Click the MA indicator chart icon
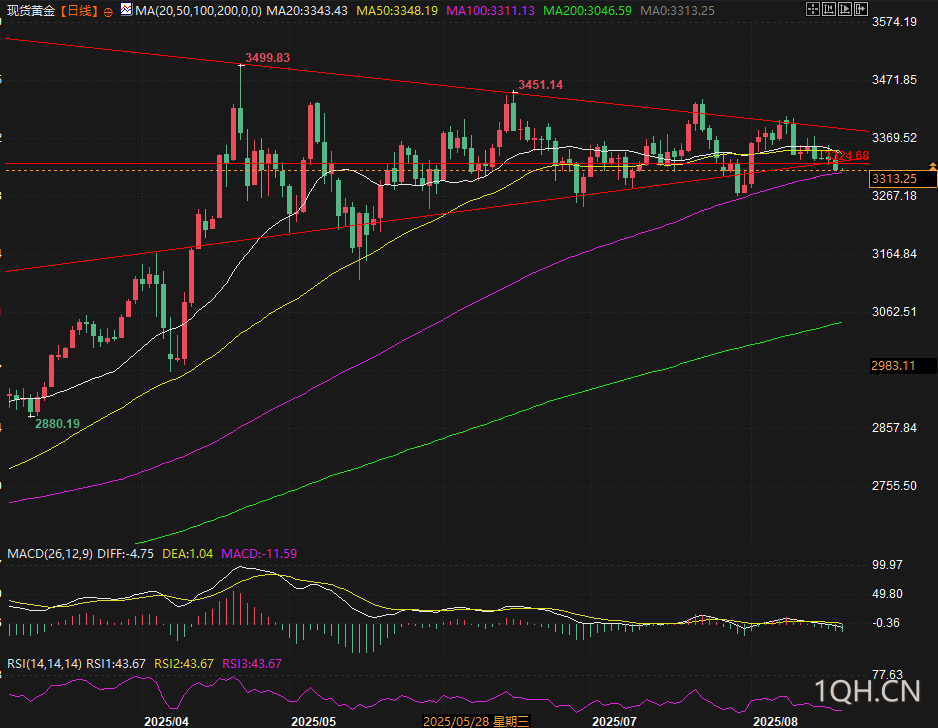The width and height of the screenshot is (938, 728). (x=125, y=10)
